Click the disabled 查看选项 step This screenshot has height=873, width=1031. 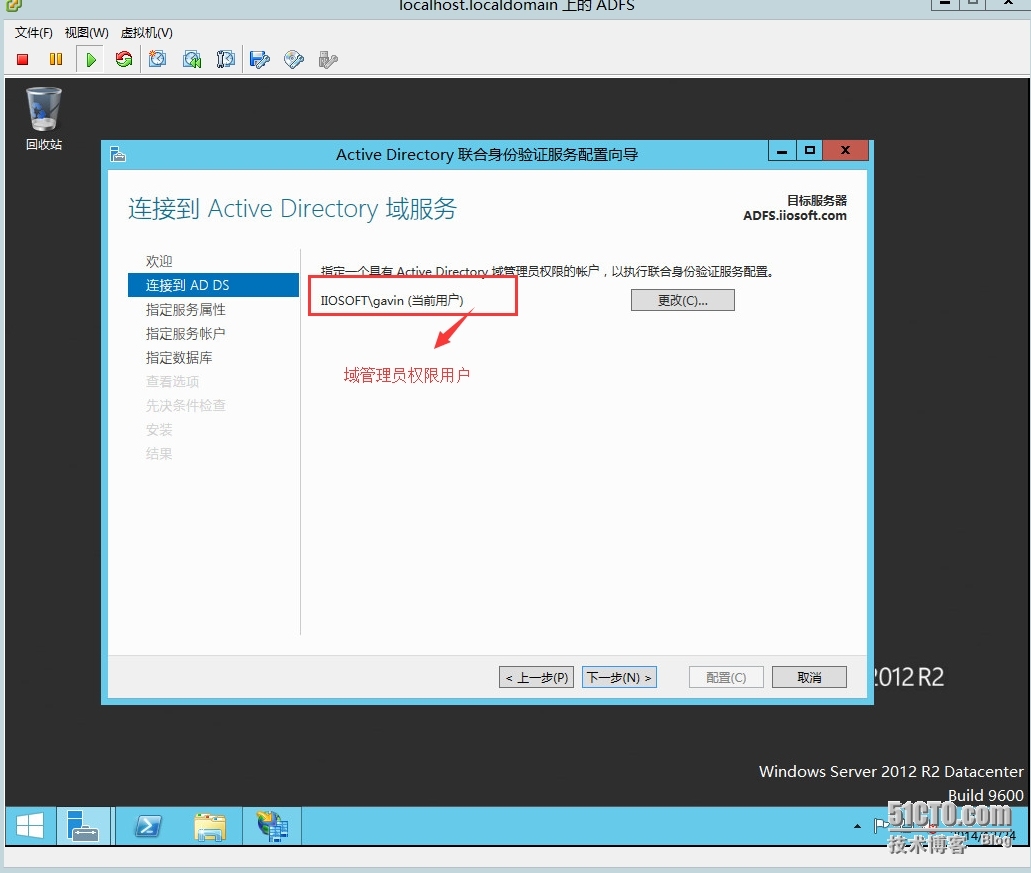tap(172, 381)
